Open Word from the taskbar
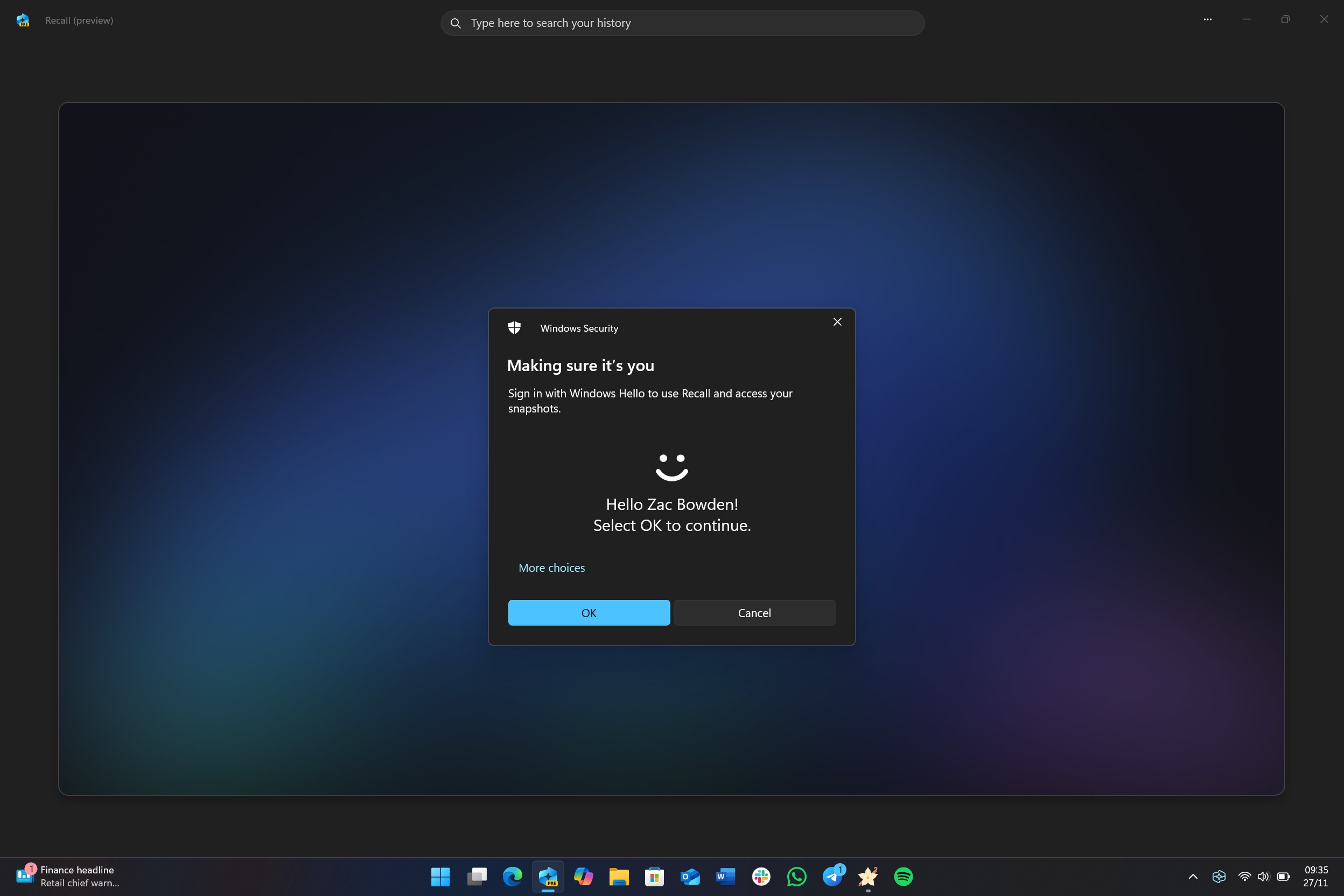This screenshot has width=1344, height=896. coord(726,876)
